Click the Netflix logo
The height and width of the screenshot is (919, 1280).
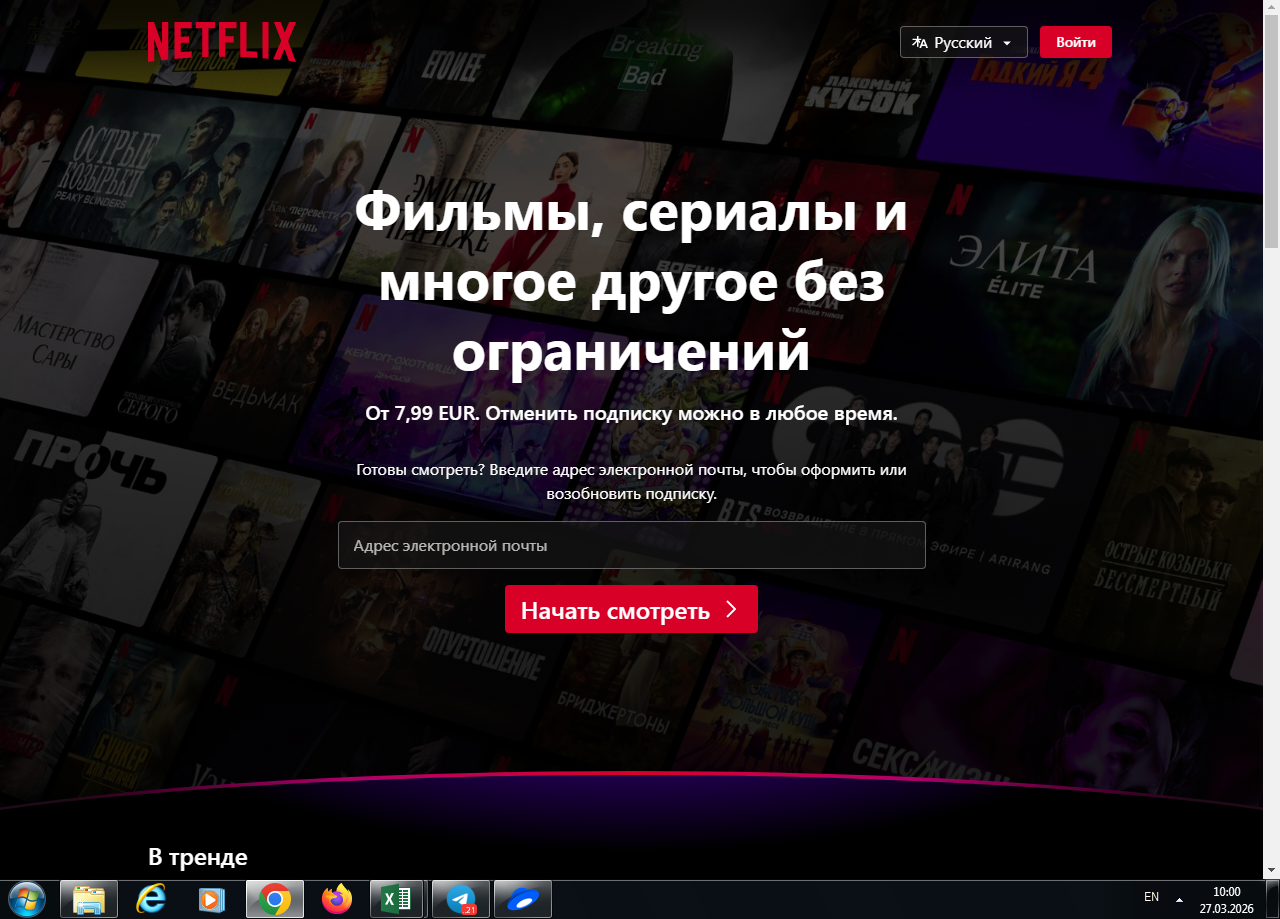pyautogui.click(x=222, y=42)
